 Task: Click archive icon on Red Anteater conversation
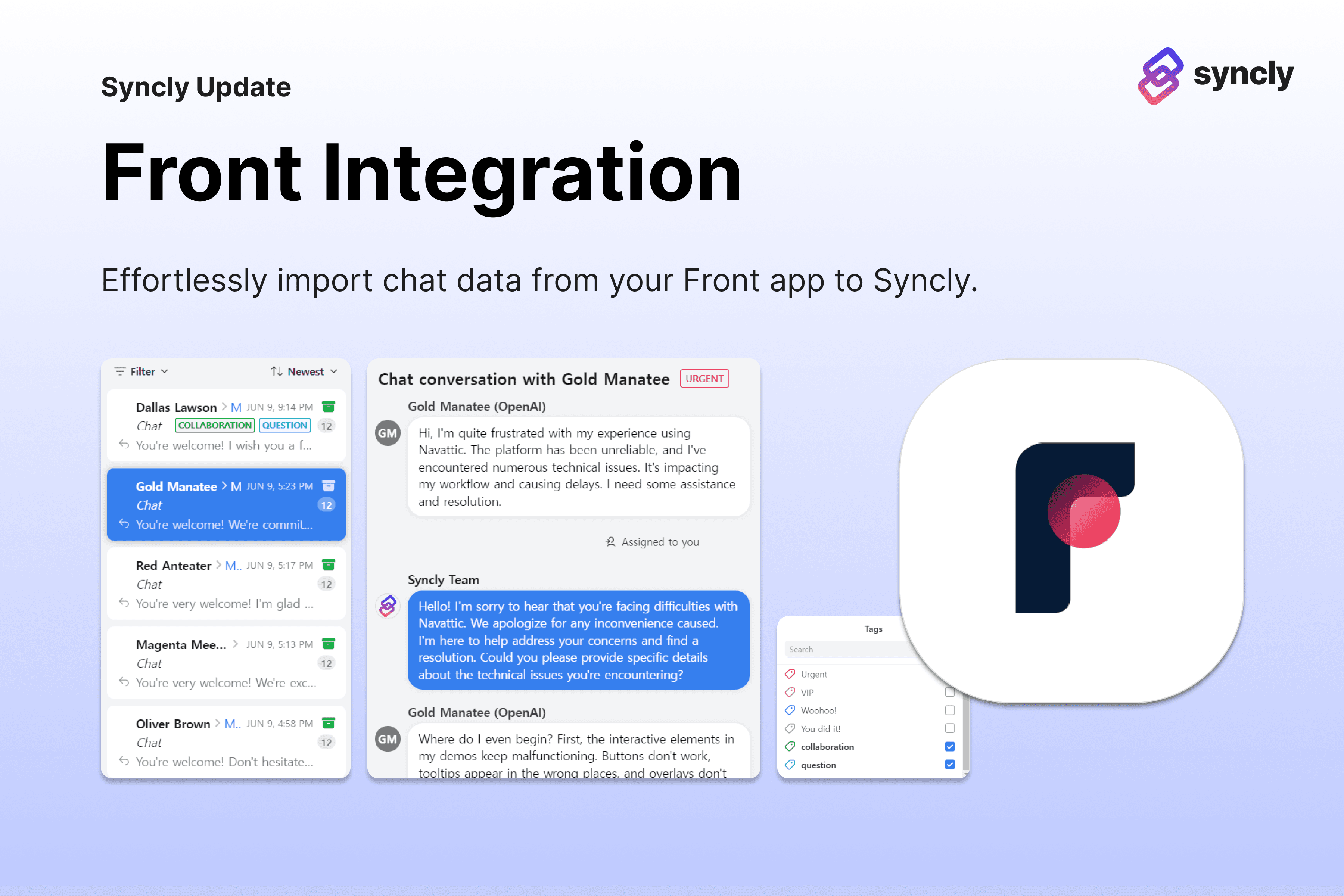(x=328, y=565)
